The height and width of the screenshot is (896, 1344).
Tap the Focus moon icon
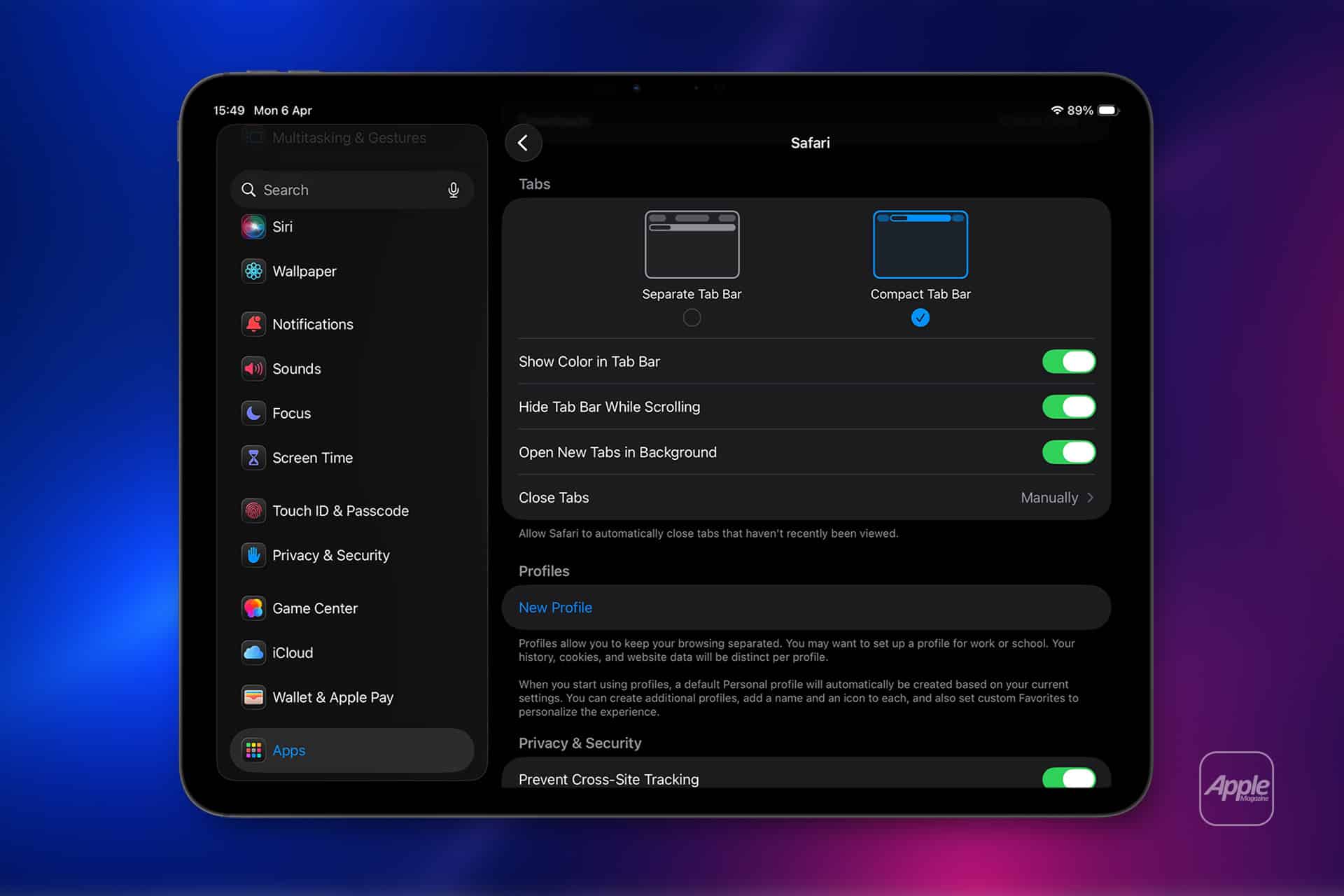point(253,413)
